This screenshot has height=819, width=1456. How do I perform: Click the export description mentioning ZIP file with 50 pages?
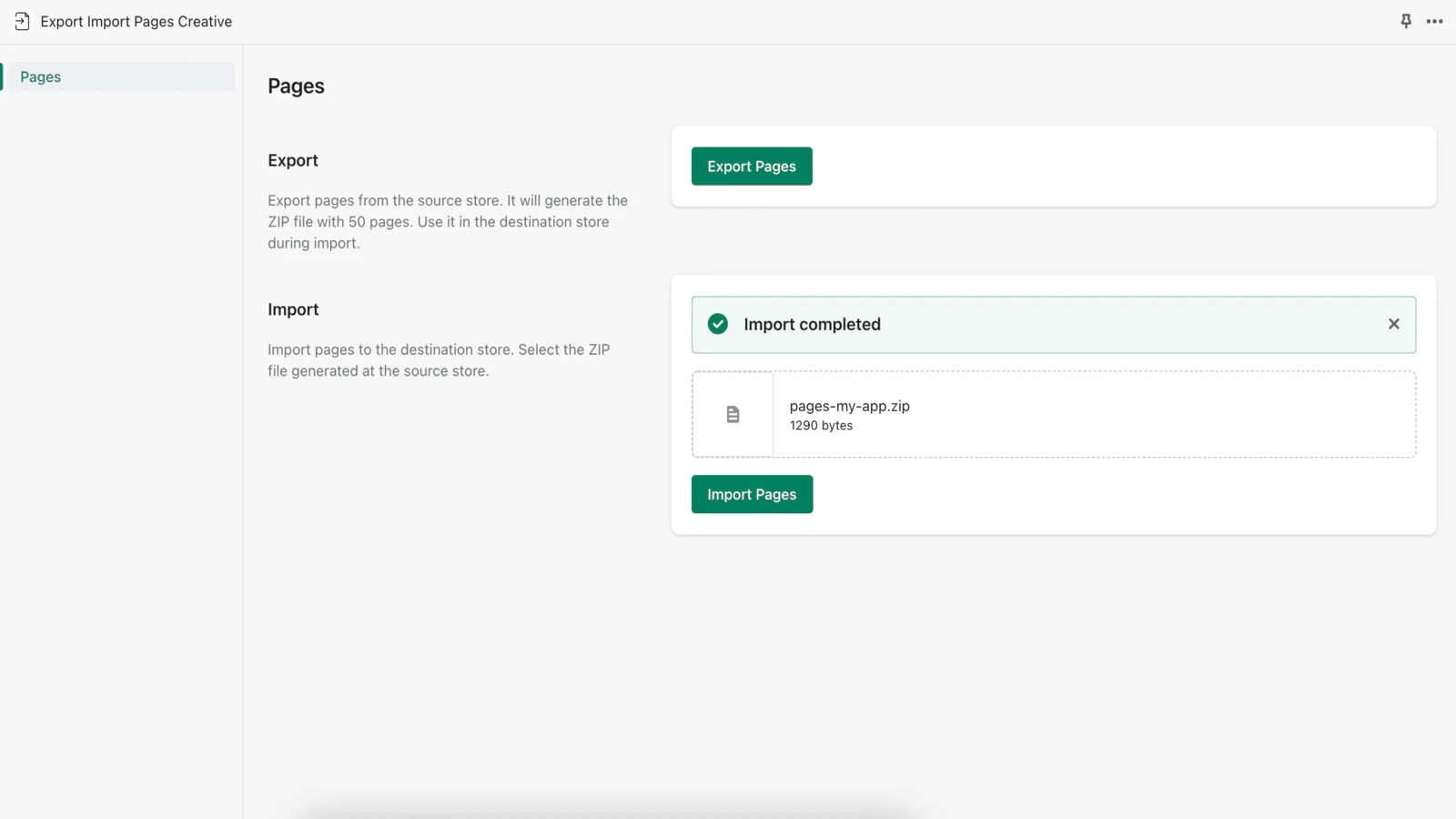448,222
